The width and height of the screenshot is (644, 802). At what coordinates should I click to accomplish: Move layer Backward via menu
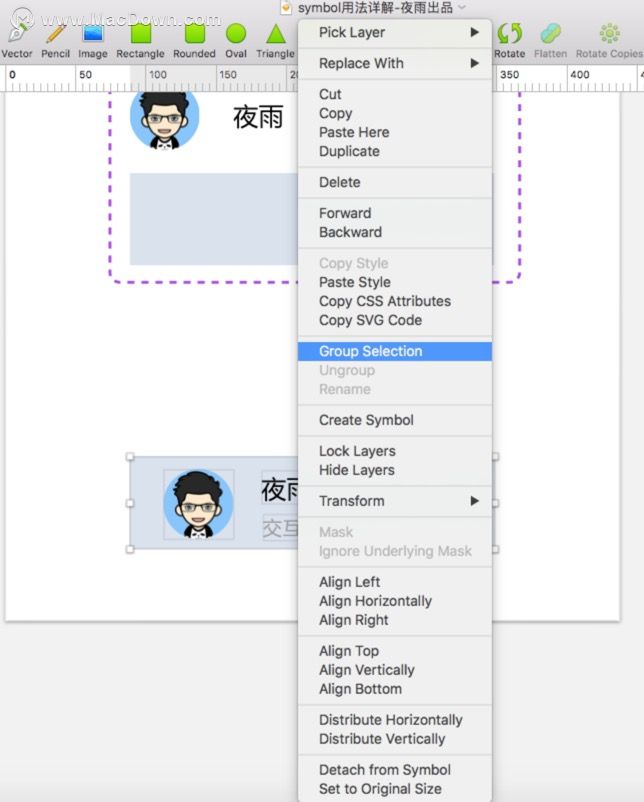pos(395,232)
